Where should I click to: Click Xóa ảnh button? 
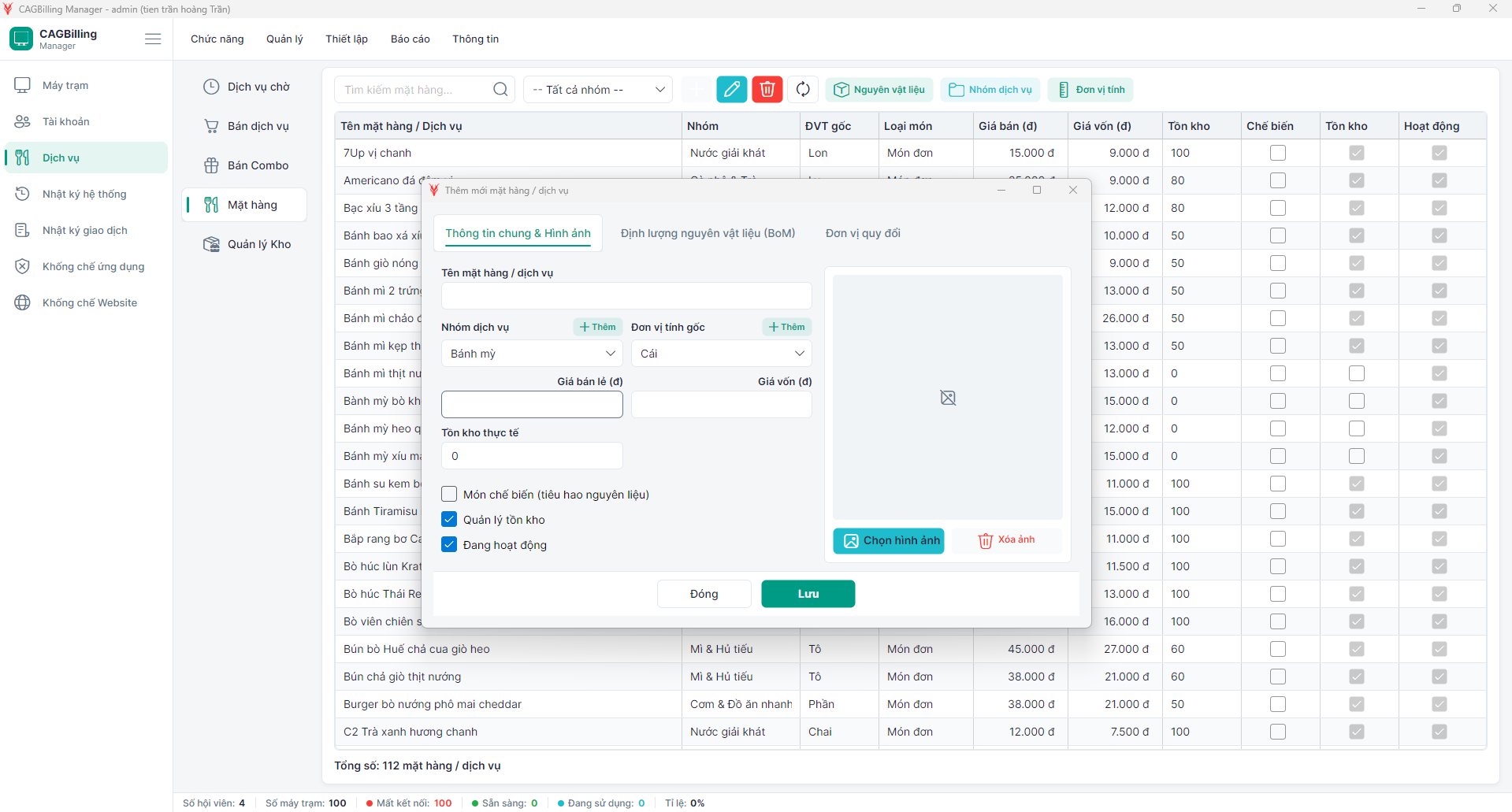point(1007,540)
